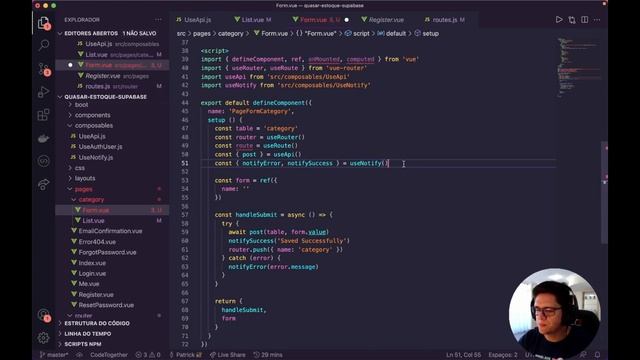Open the Live Share sidebar icon
This screenshot has height=360, width=640.
43,184
